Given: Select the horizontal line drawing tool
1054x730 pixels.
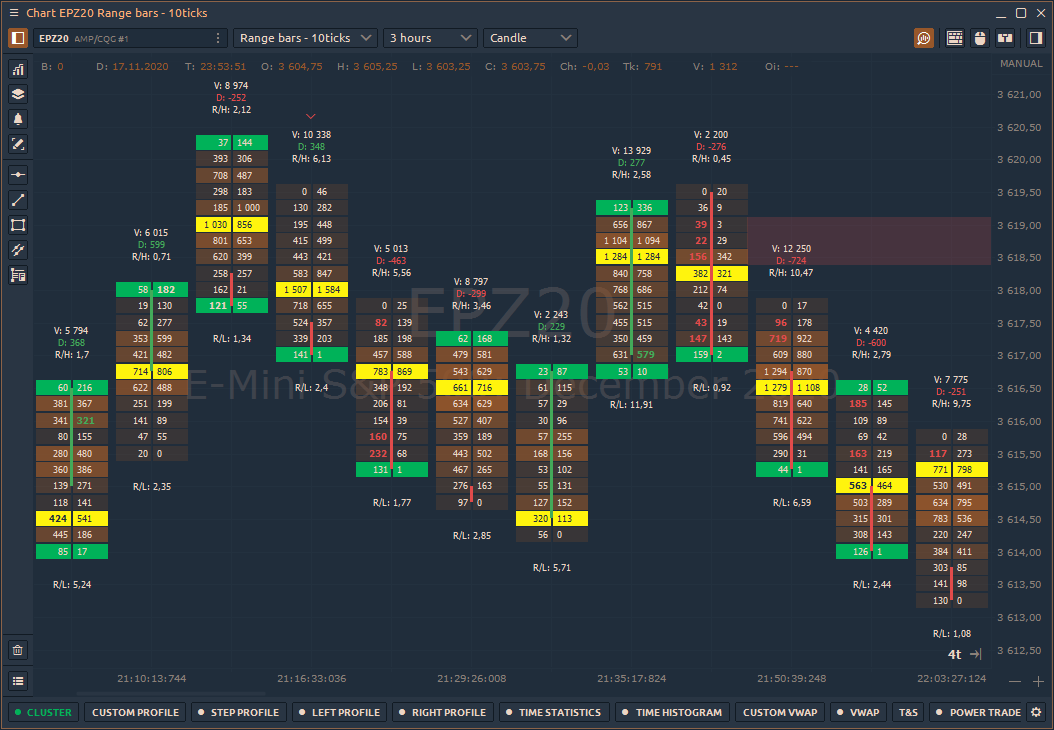Looking at the screenshot, I should pos(18,174).
